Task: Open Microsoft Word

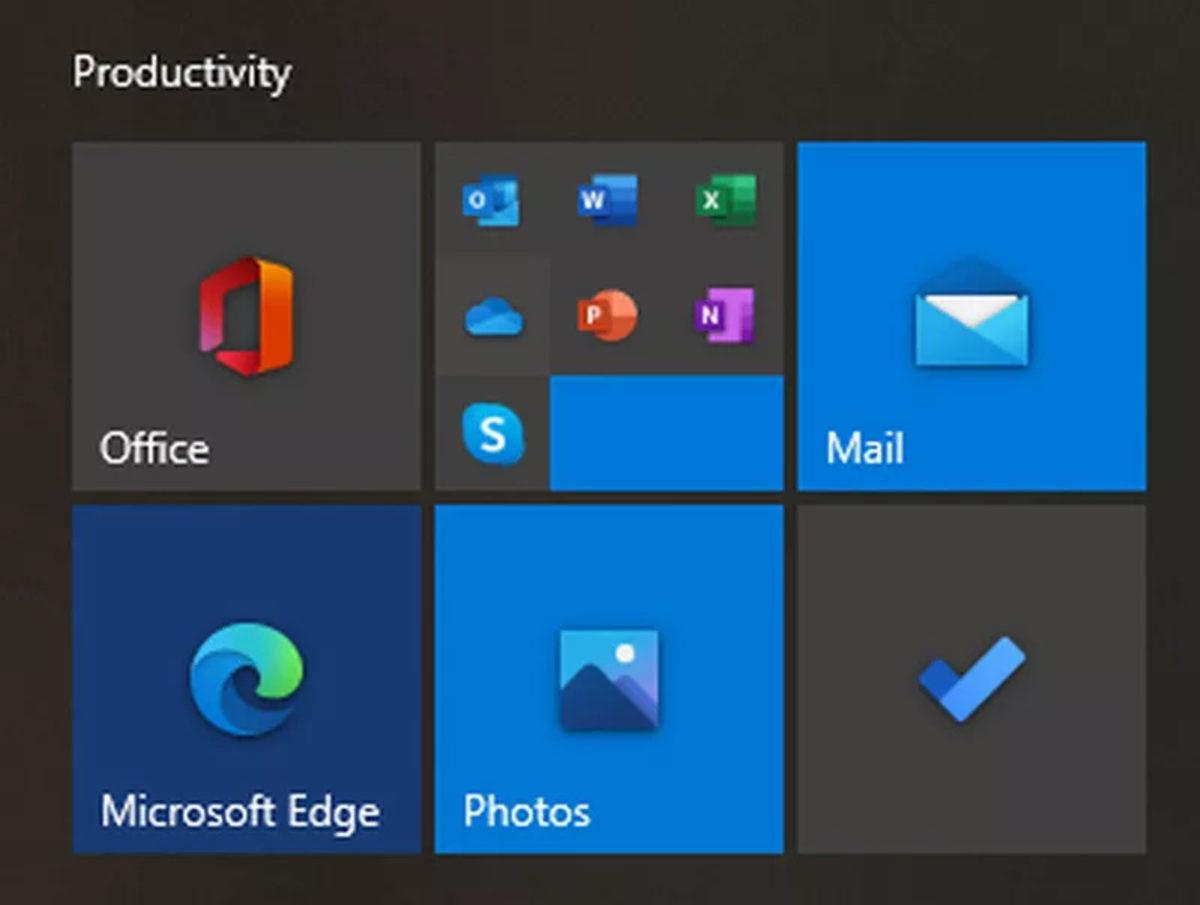Action: 609,200
